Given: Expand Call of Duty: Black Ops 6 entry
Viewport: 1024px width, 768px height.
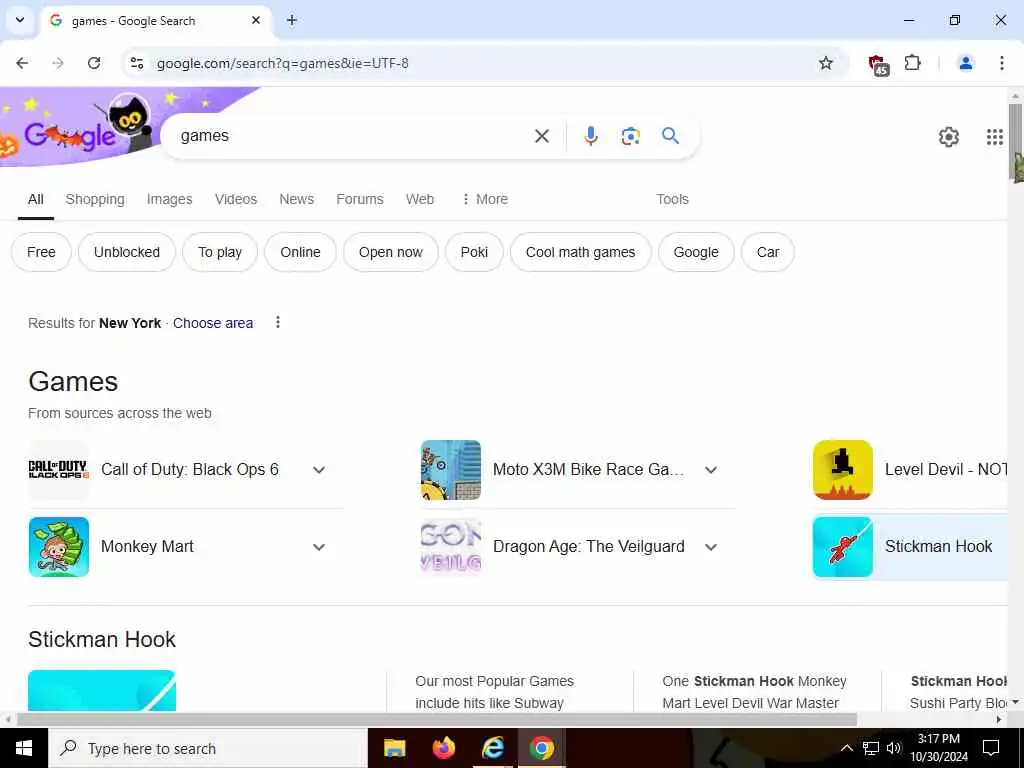Looking at the screenshot, I should [319, 470].
